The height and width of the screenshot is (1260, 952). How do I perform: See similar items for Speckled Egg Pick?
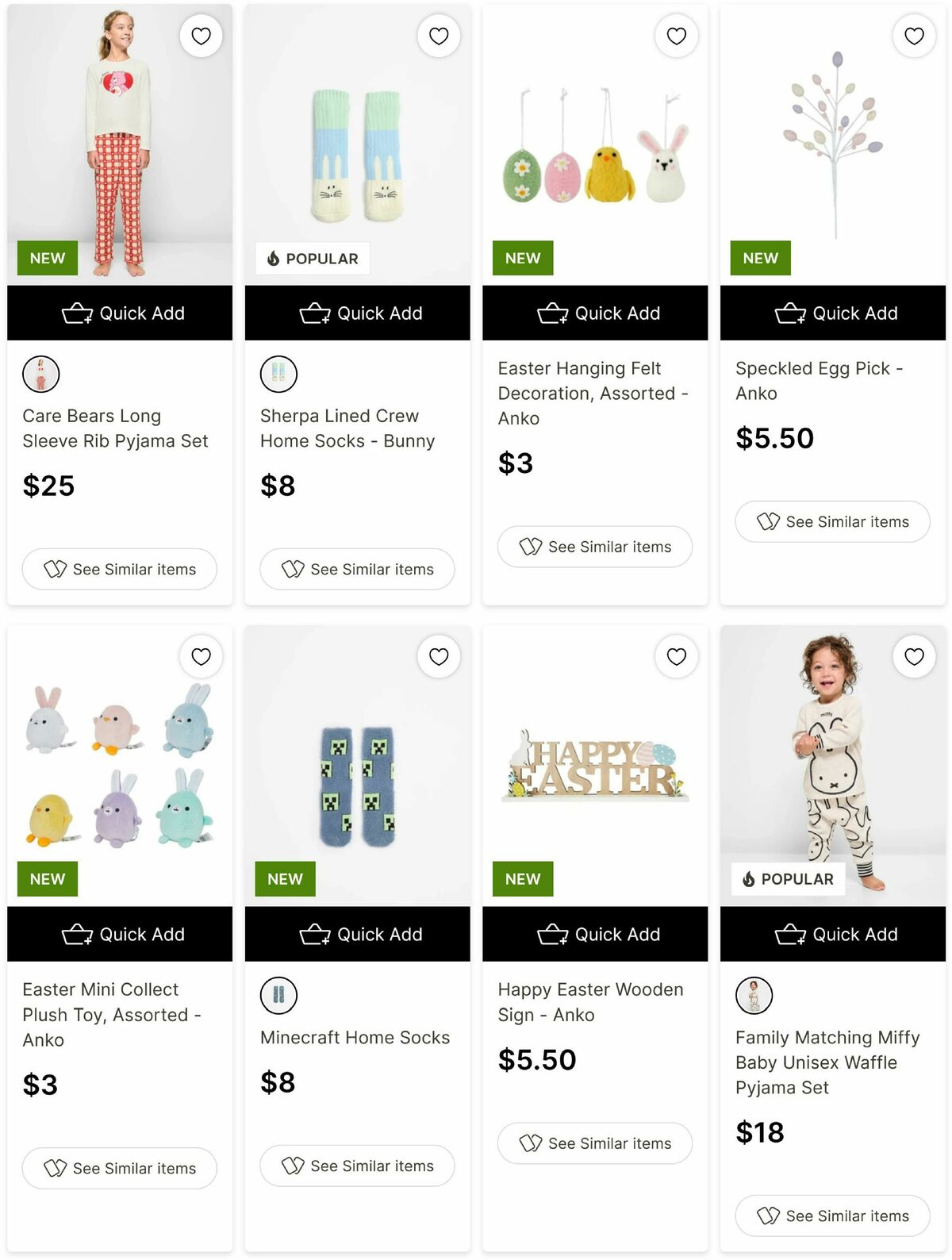pos(832,521)
